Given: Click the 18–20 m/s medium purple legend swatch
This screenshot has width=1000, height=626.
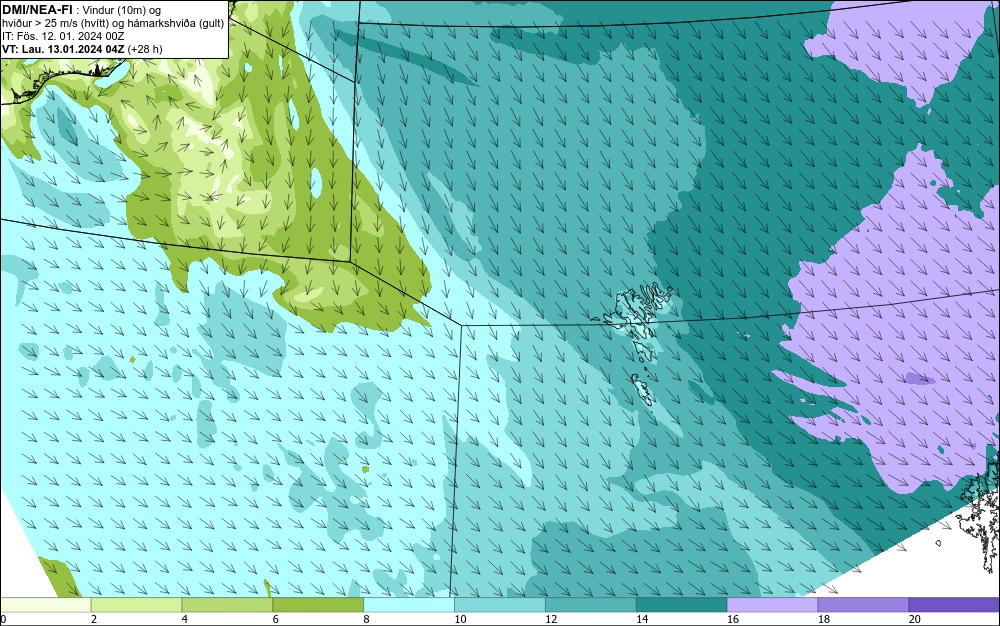Looking at the screenshot, I should tap(864, 605).
